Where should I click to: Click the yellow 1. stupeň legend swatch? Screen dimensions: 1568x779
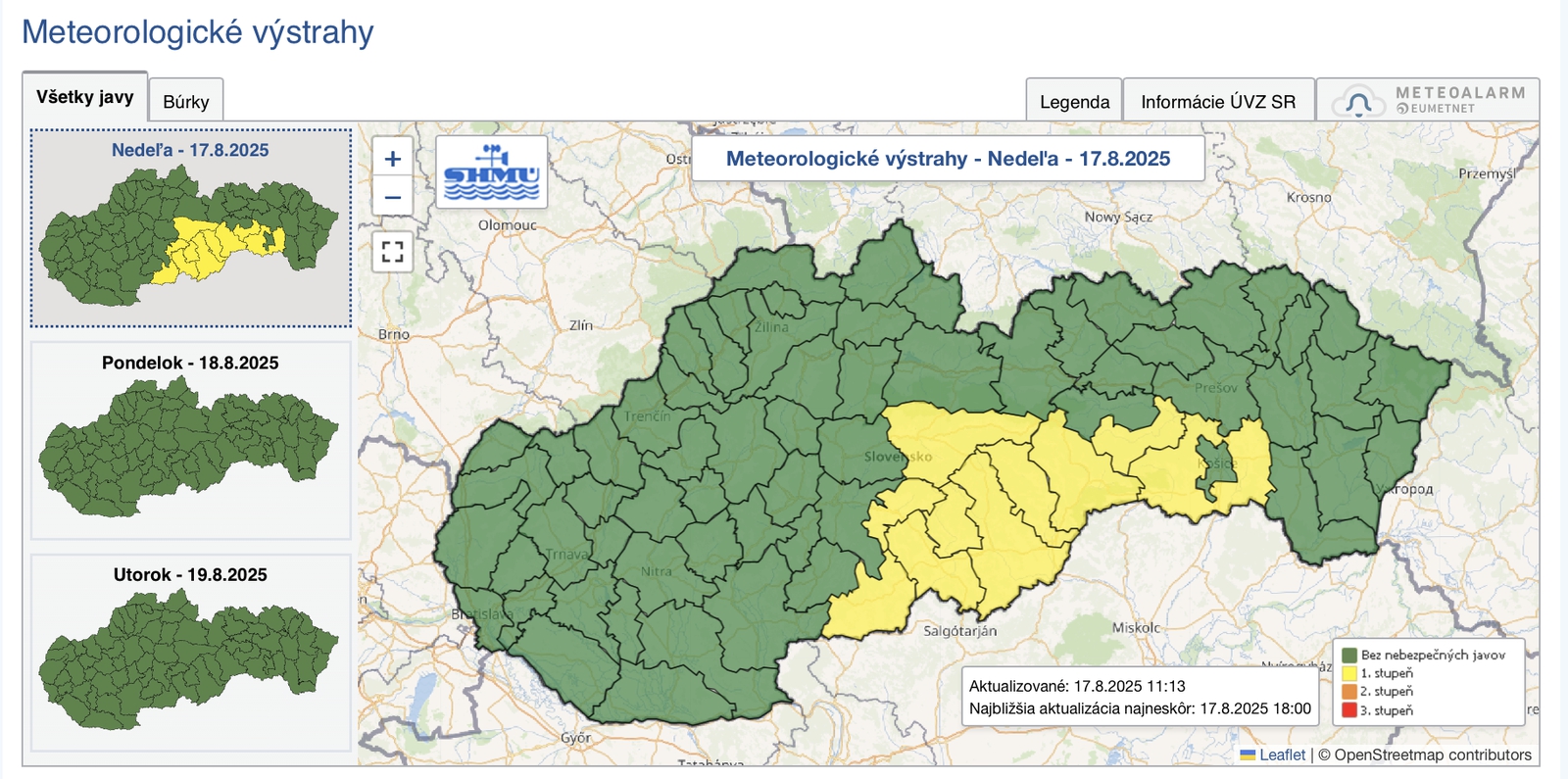1348,673
